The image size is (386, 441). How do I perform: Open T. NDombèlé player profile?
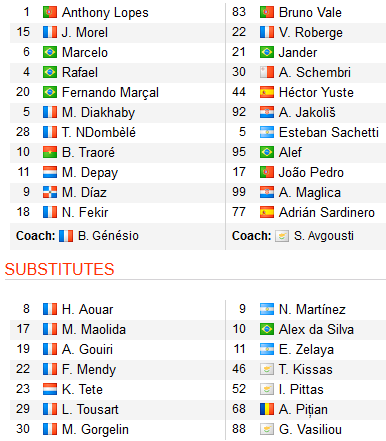coord(99,132)
